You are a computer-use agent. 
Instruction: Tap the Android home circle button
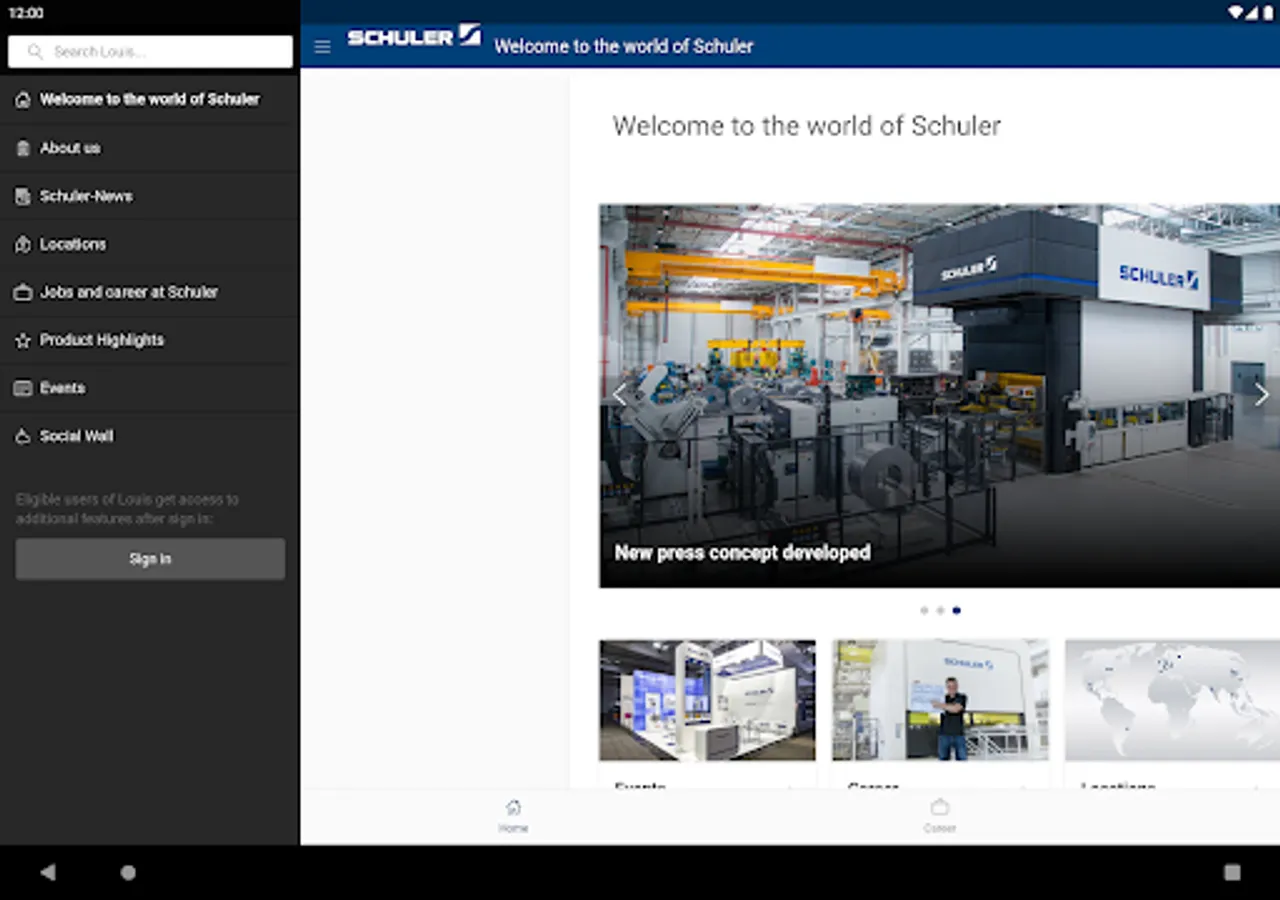[128, 872]
